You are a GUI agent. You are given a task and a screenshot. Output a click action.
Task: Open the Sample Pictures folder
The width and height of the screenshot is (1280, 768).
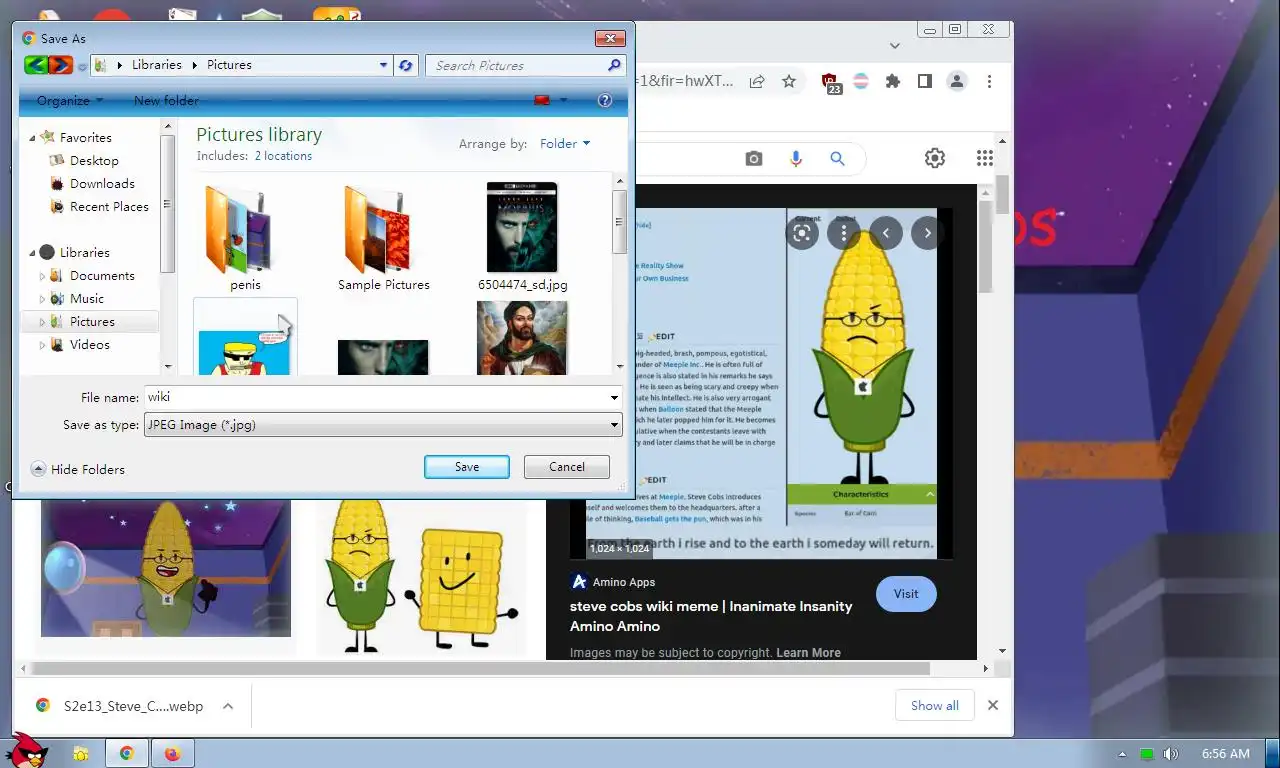383,237
